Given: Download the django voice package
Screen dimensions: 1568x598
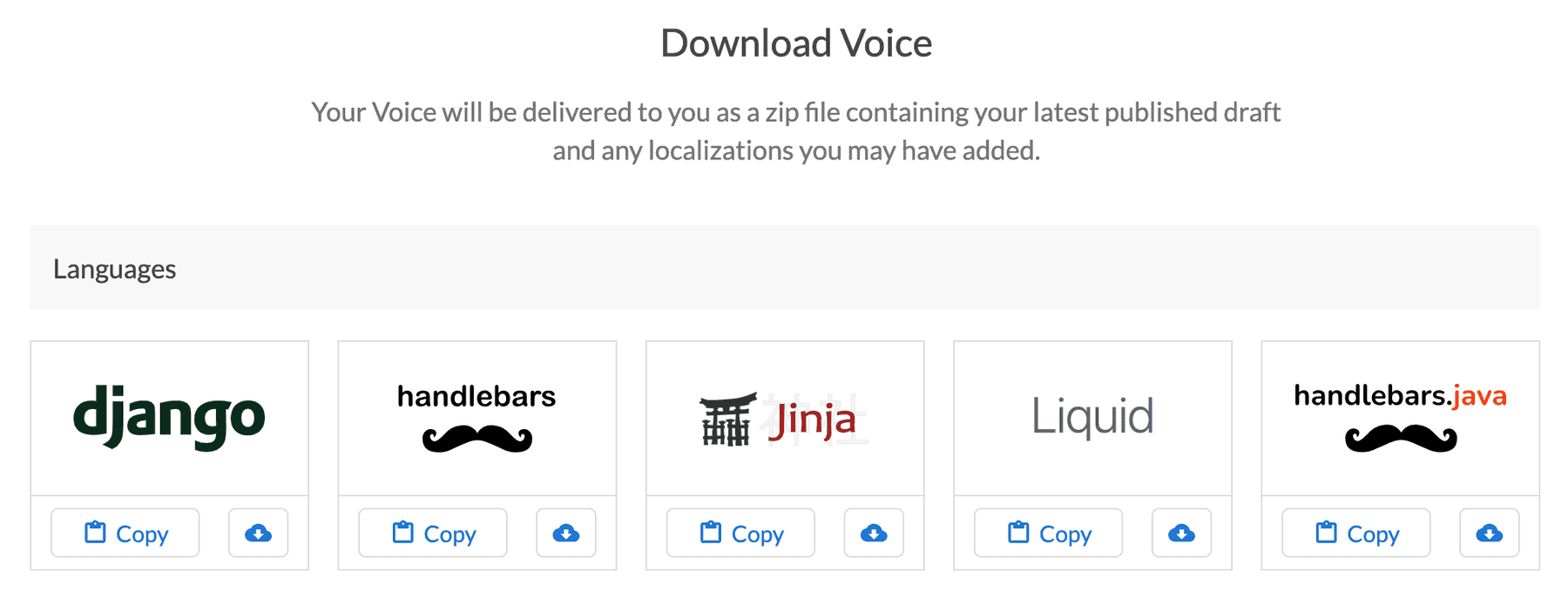Looking at the screenshot, I should coord(258,533).
